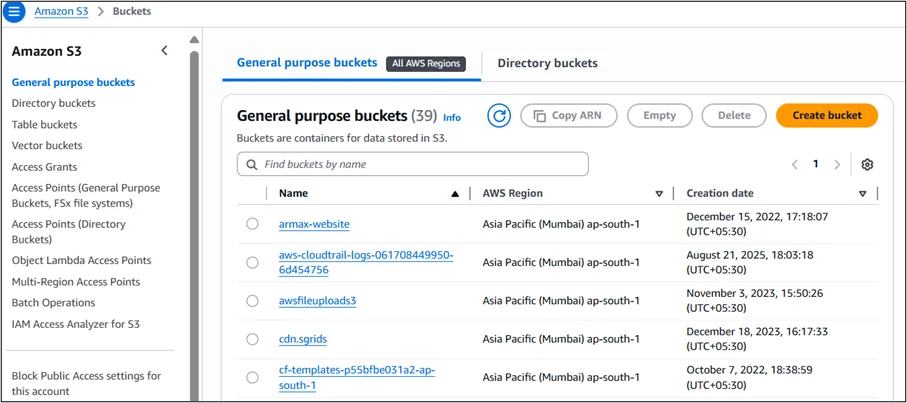Click October 7, 2022, 18:38:59 date cell
Screen dimensions: 907x403
748,377
